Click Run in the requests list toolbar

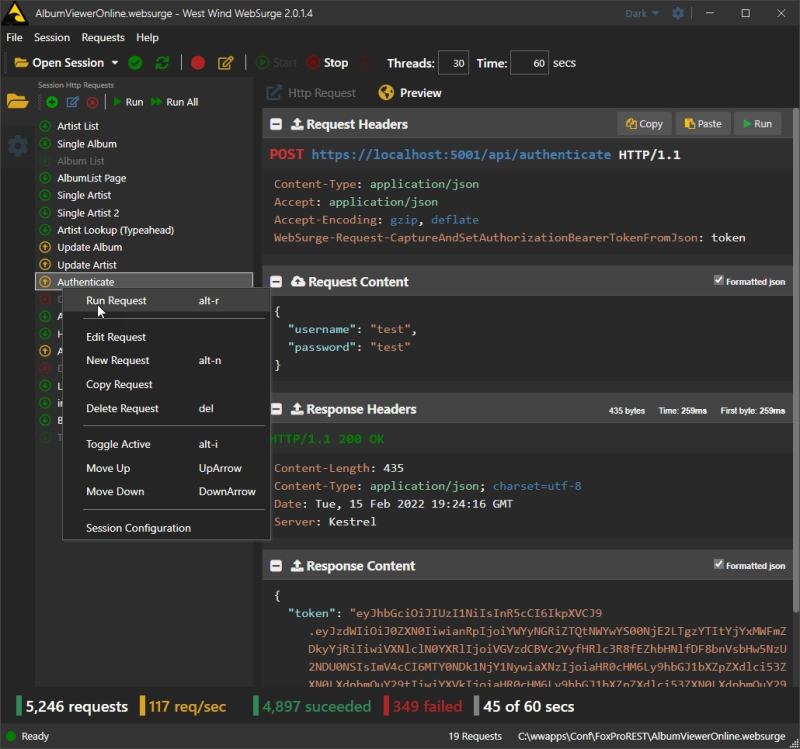(129, 102)
